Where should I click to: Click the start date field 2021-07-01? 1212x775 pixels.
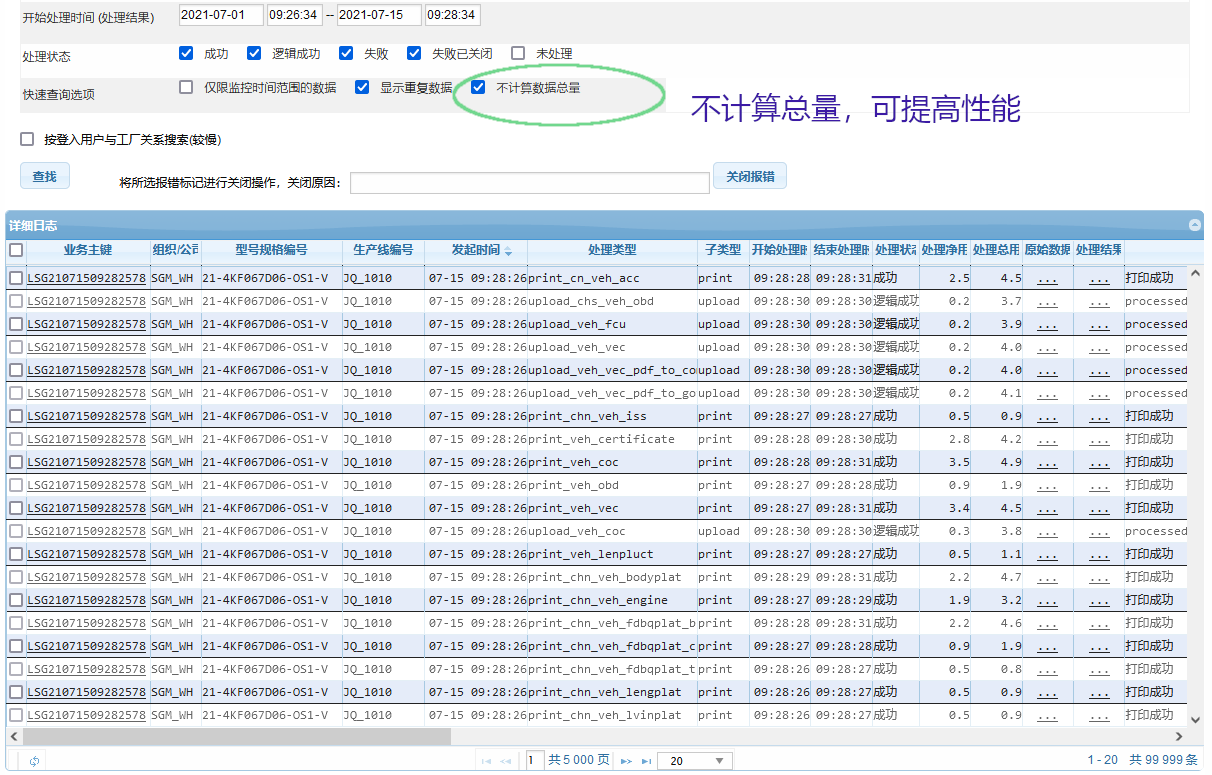pyautogui.click(x=221, y=15)
